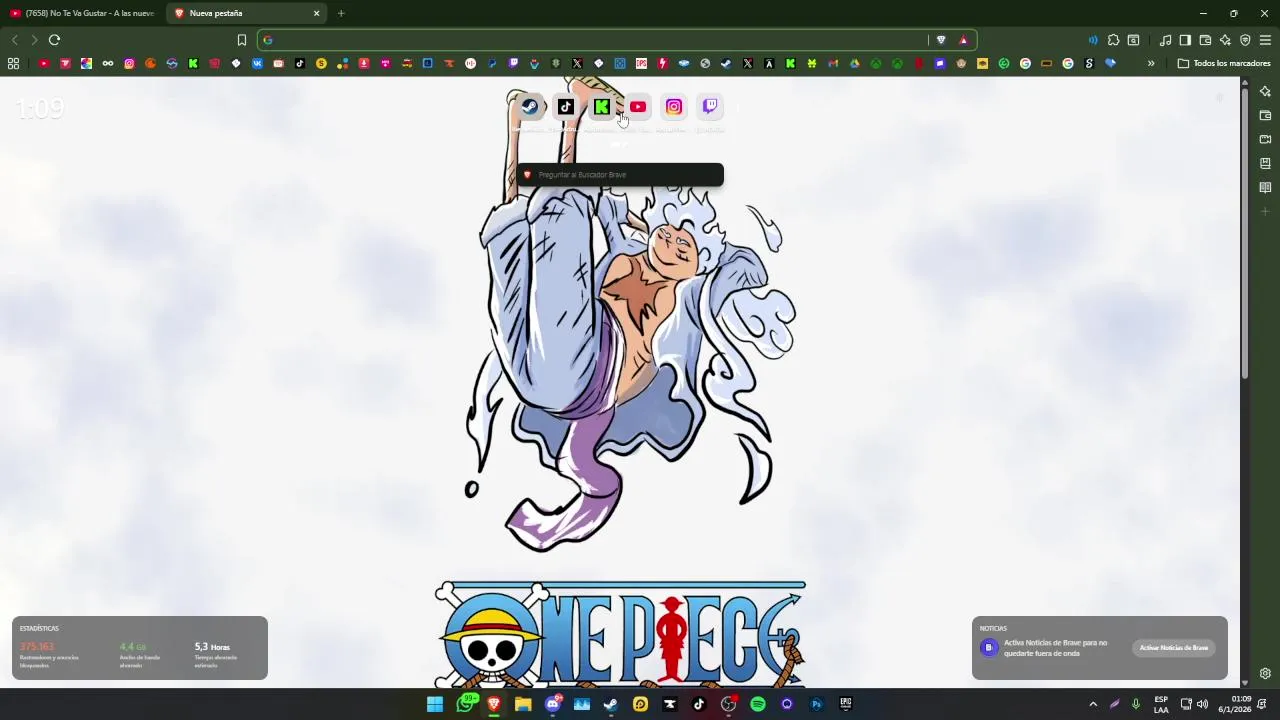Screen dimensions: 1280x720
Task: Open the Steam bookmark in bookmarks bar
Action: coord(726,63)
